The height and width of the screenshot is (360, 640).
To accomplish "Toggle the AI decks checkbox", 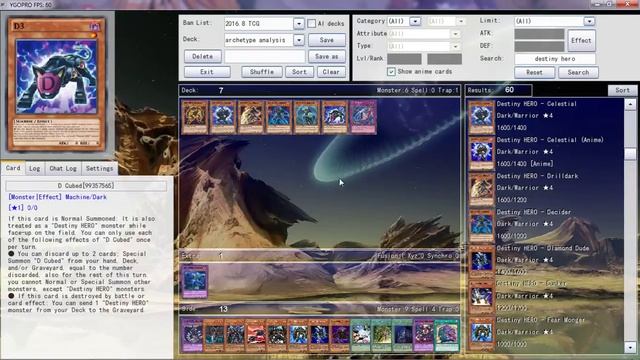I will (311, 24).
